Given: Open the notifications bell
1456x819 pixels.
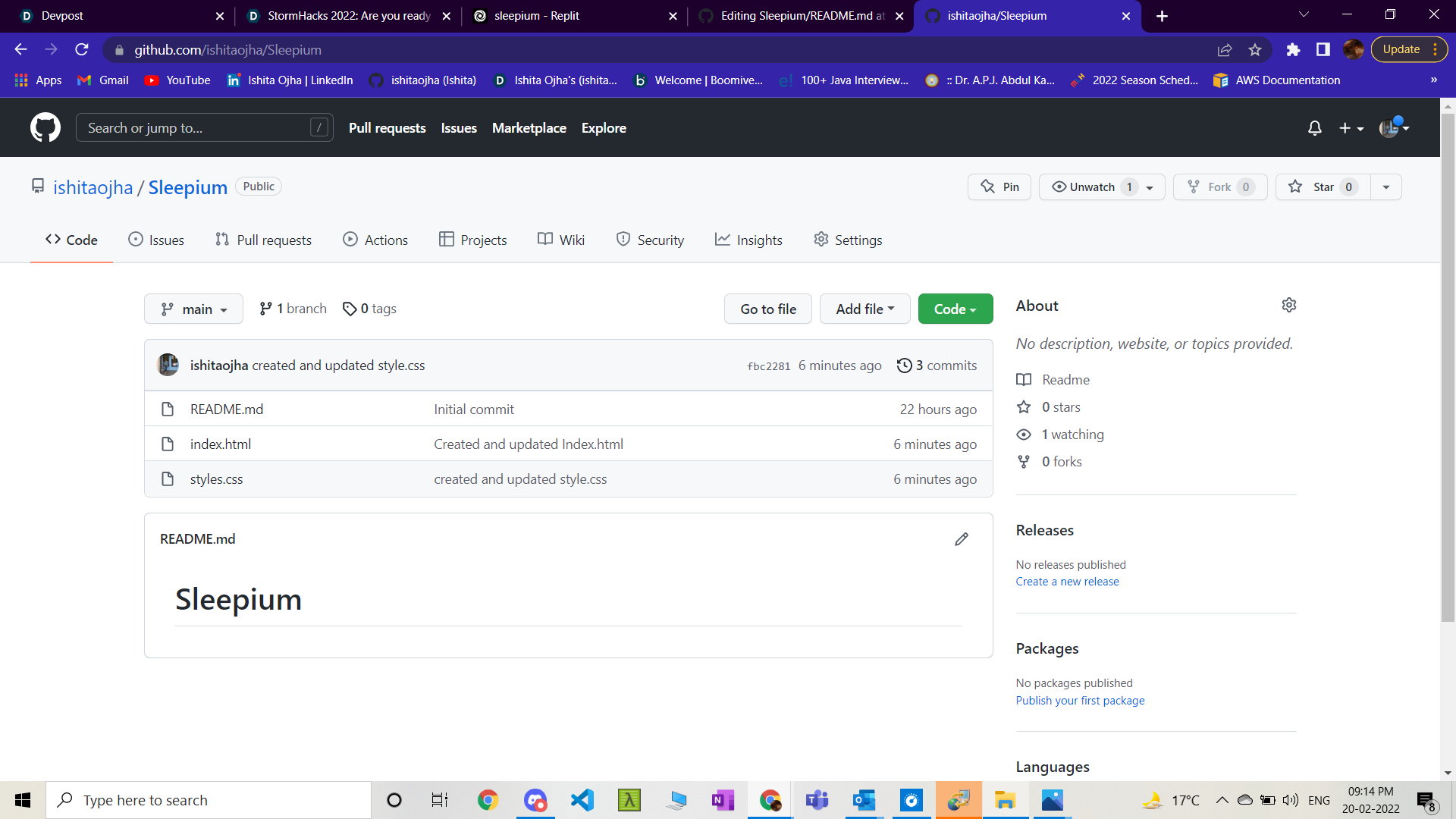Looking at the screenshot, I should click(x=1315, y=128).
